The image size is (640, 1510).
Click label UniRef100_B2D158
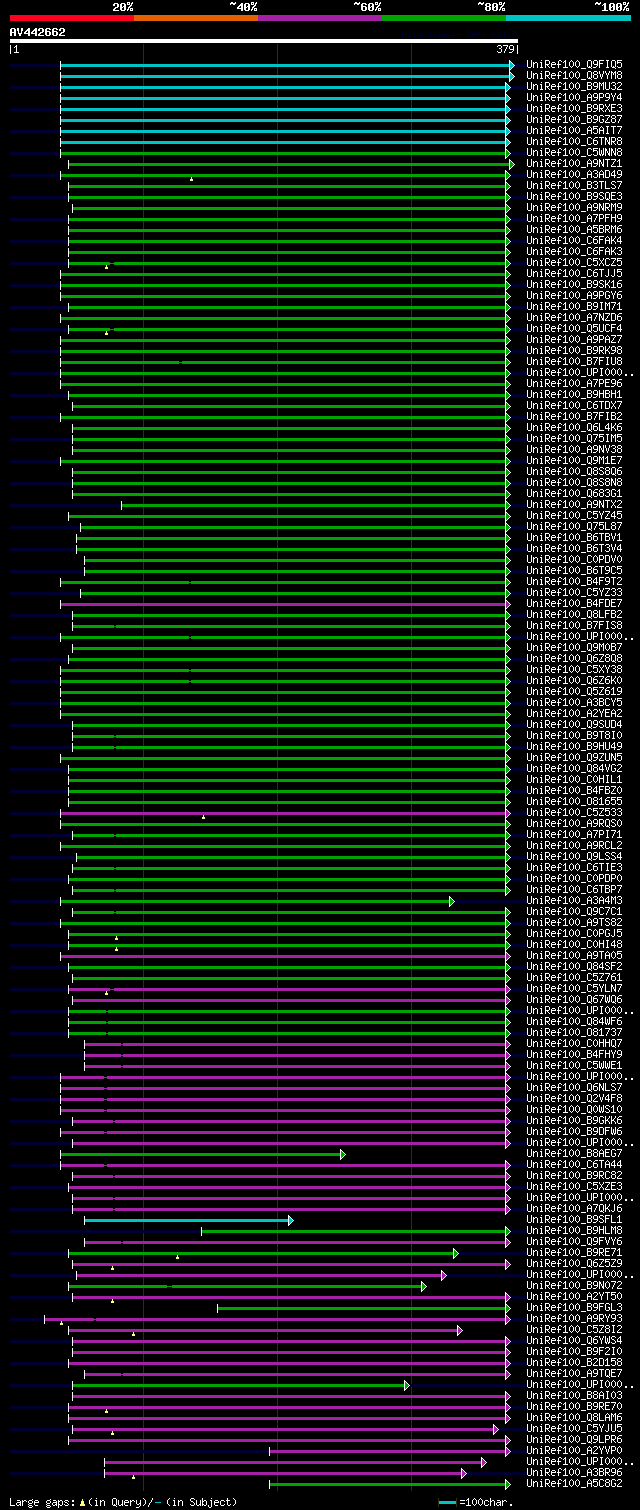click(x=574, y=1362)
